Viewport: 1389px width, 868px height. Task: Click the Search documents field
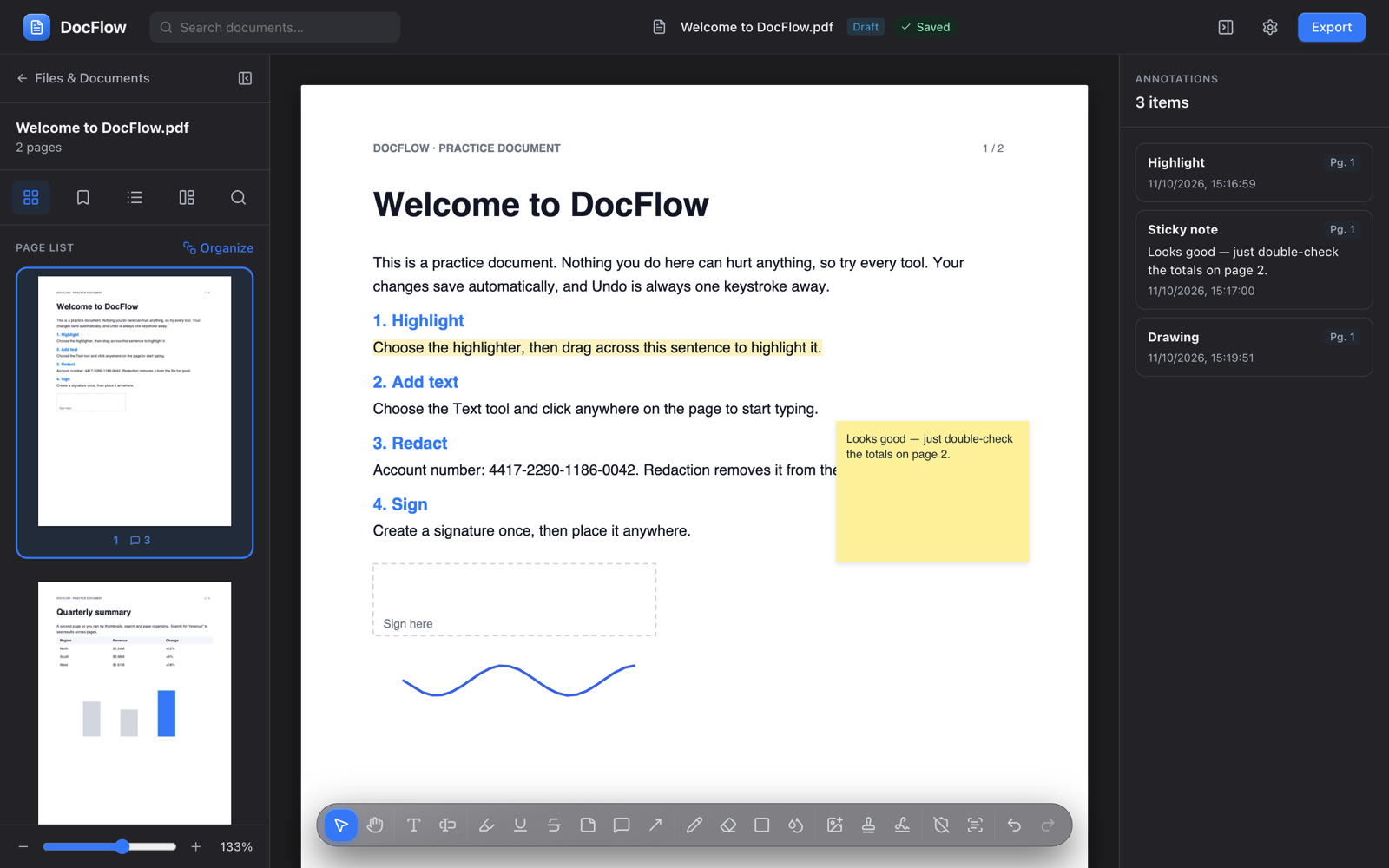(x=274, y=27)
